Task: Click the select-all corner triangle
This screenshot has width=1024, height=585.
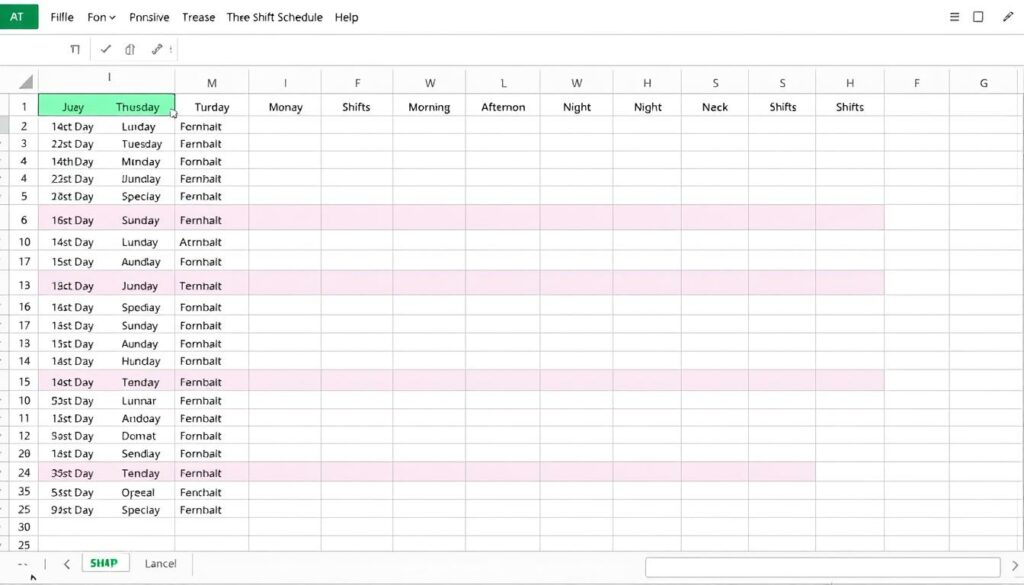Action: (25, 82)
